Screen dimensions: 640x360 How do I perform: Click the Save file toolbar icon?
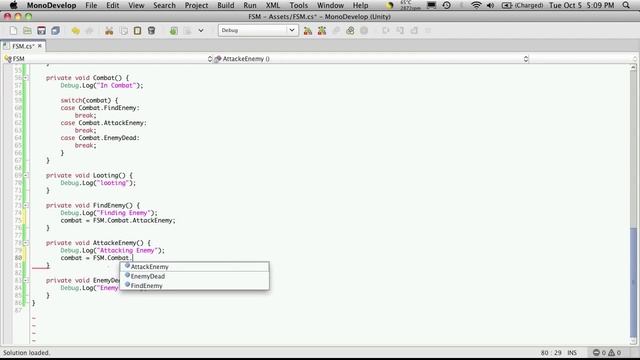41,31
